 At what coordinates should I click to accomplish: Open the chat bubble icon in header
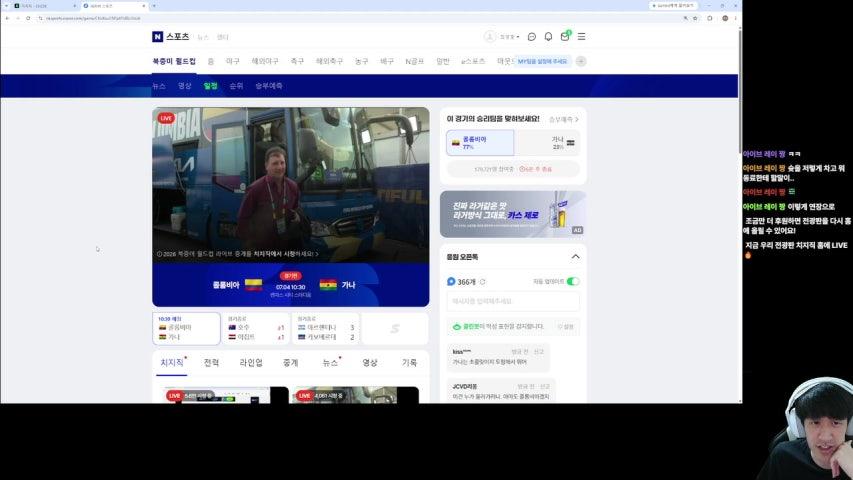531,36
